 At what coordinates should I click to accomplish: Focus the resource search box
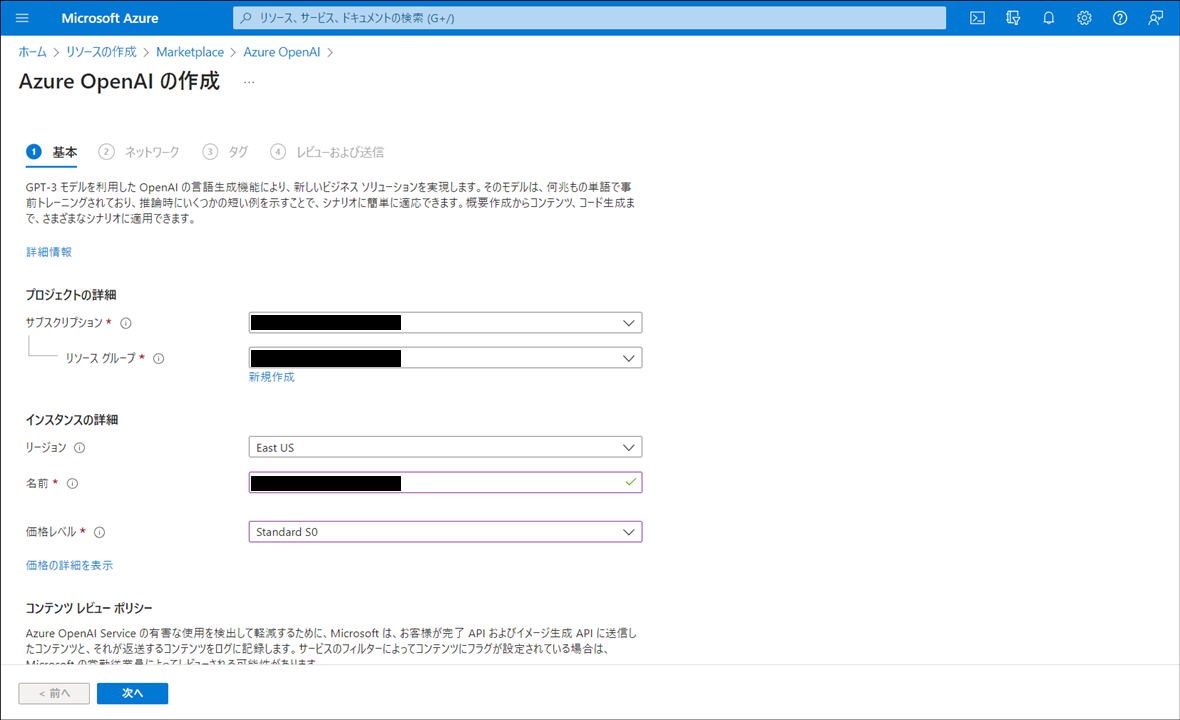(589, 18)
